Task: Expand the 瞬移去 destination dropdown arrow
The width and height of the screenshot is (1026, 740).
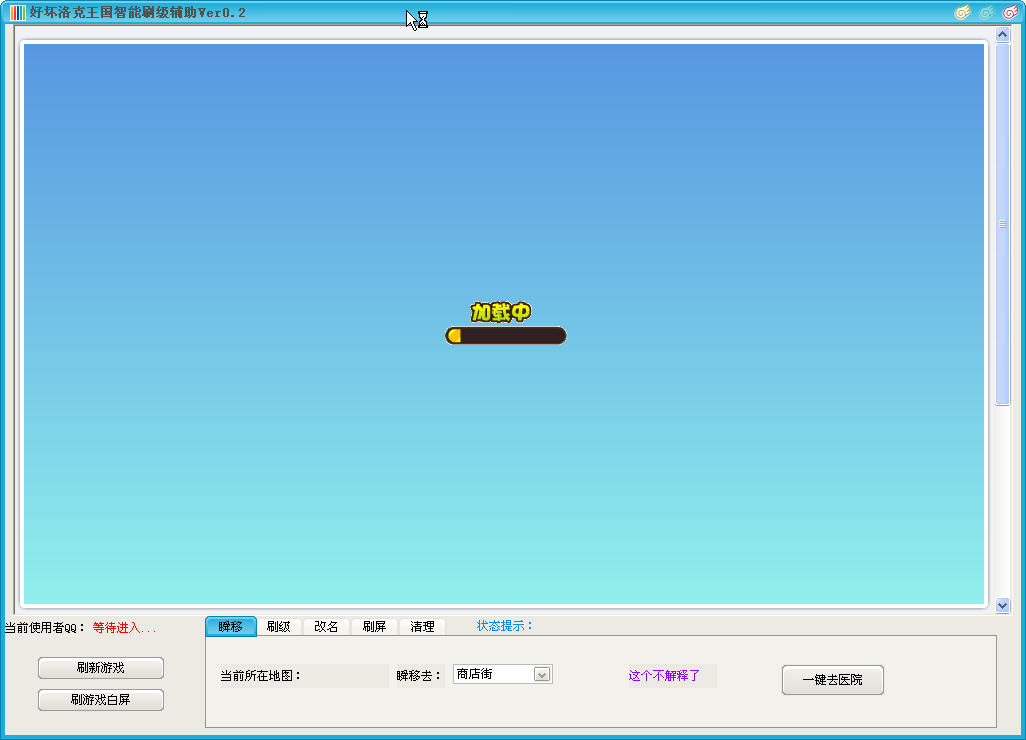Action: tap(542, 675)
